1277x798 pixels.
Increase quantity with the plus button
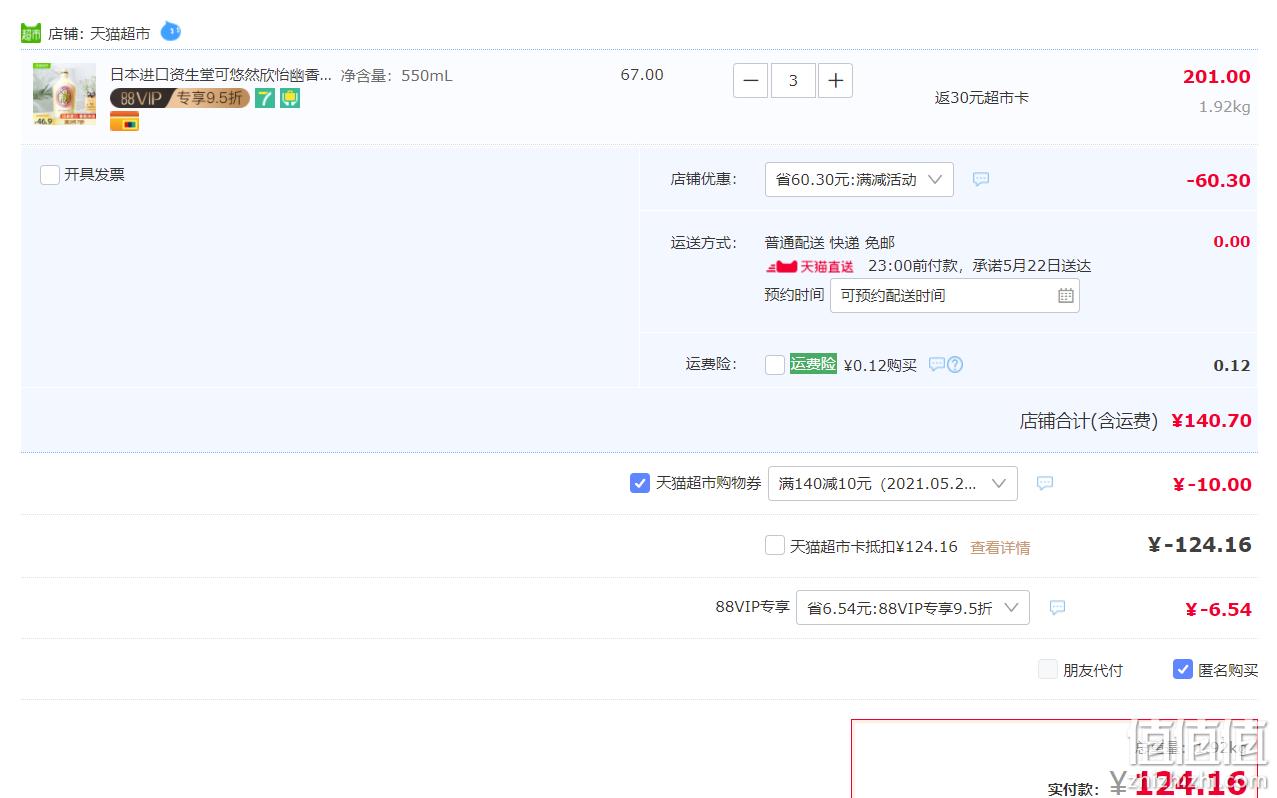pos(836,80)
